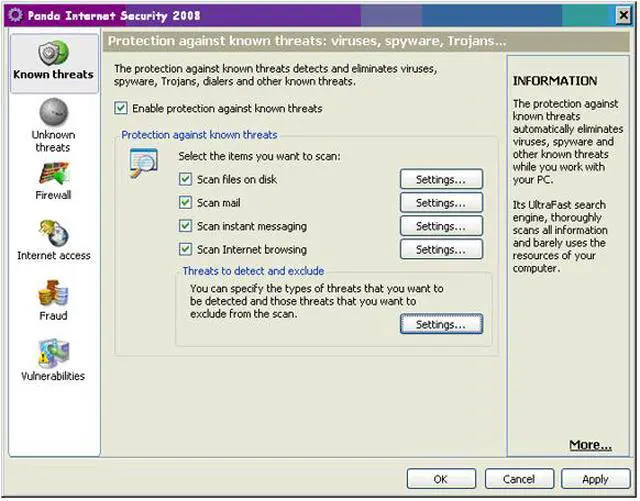
Task: Disable protection against known threats checkbox
Action: click(121, 108)
